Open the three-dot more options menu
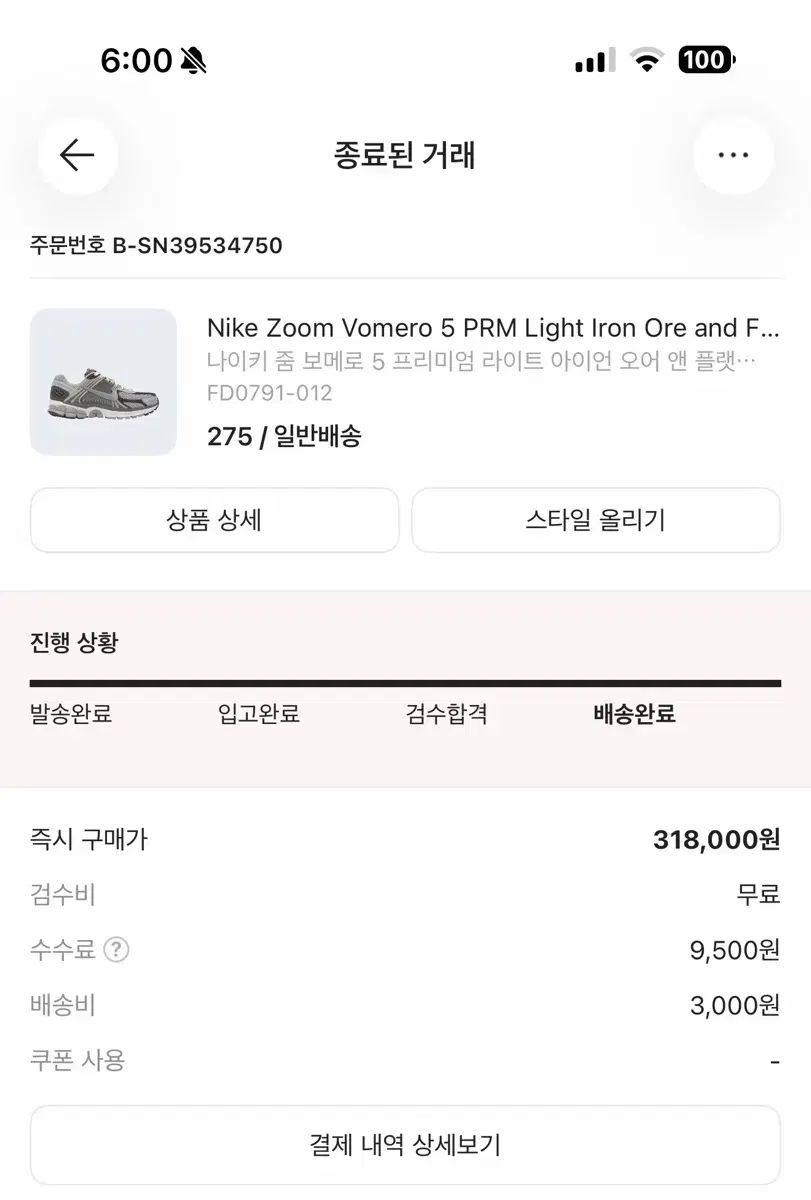The height and width of the screenshot is (1200, 811). [733, 155]
